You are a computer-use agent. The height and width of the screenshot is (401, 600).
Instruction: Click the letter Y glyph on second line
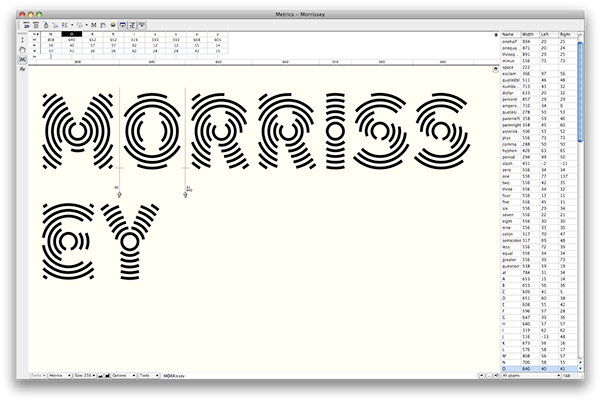point(130,241)
